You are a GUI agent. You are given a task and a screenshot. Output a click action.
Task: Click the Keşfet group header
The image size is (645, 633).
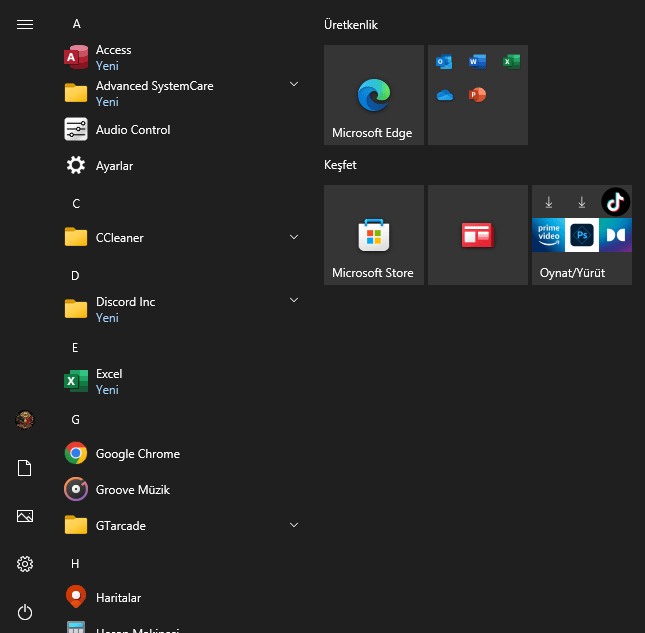340,165
